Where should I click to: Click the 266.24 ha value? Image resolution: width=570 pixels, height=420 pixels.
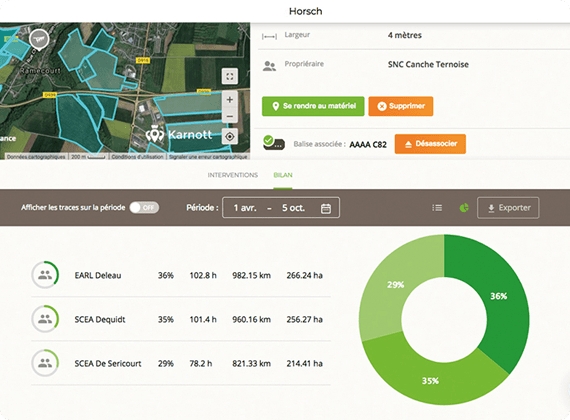click(x=304, y=276)
